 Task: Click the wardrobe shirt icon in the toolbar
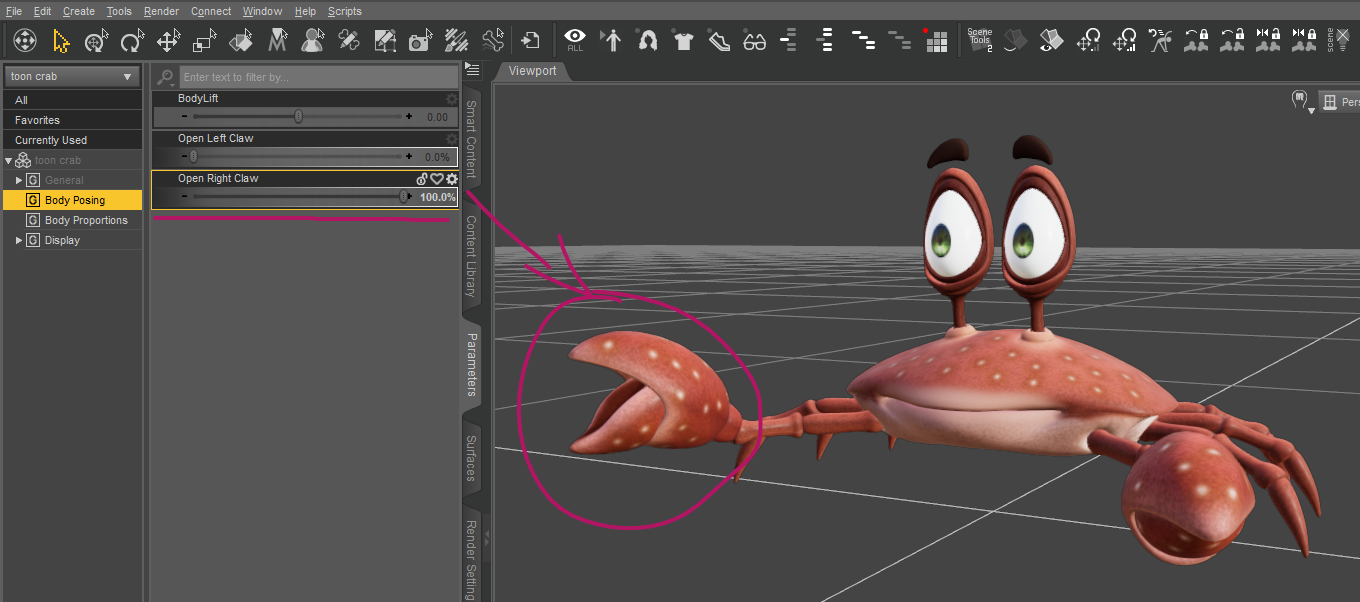684,40
